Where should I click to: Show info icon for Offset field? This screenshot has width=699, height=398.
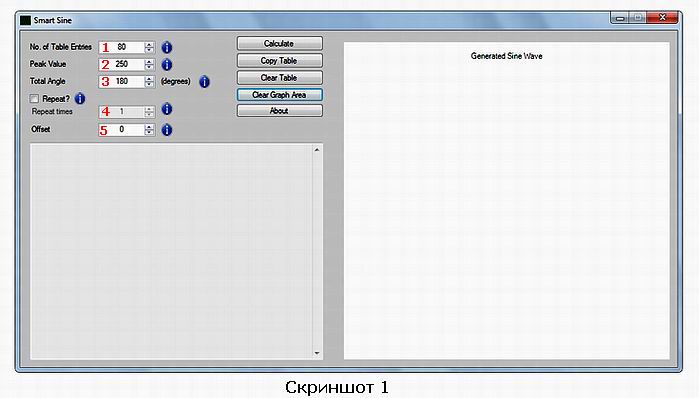coord(166,130)
